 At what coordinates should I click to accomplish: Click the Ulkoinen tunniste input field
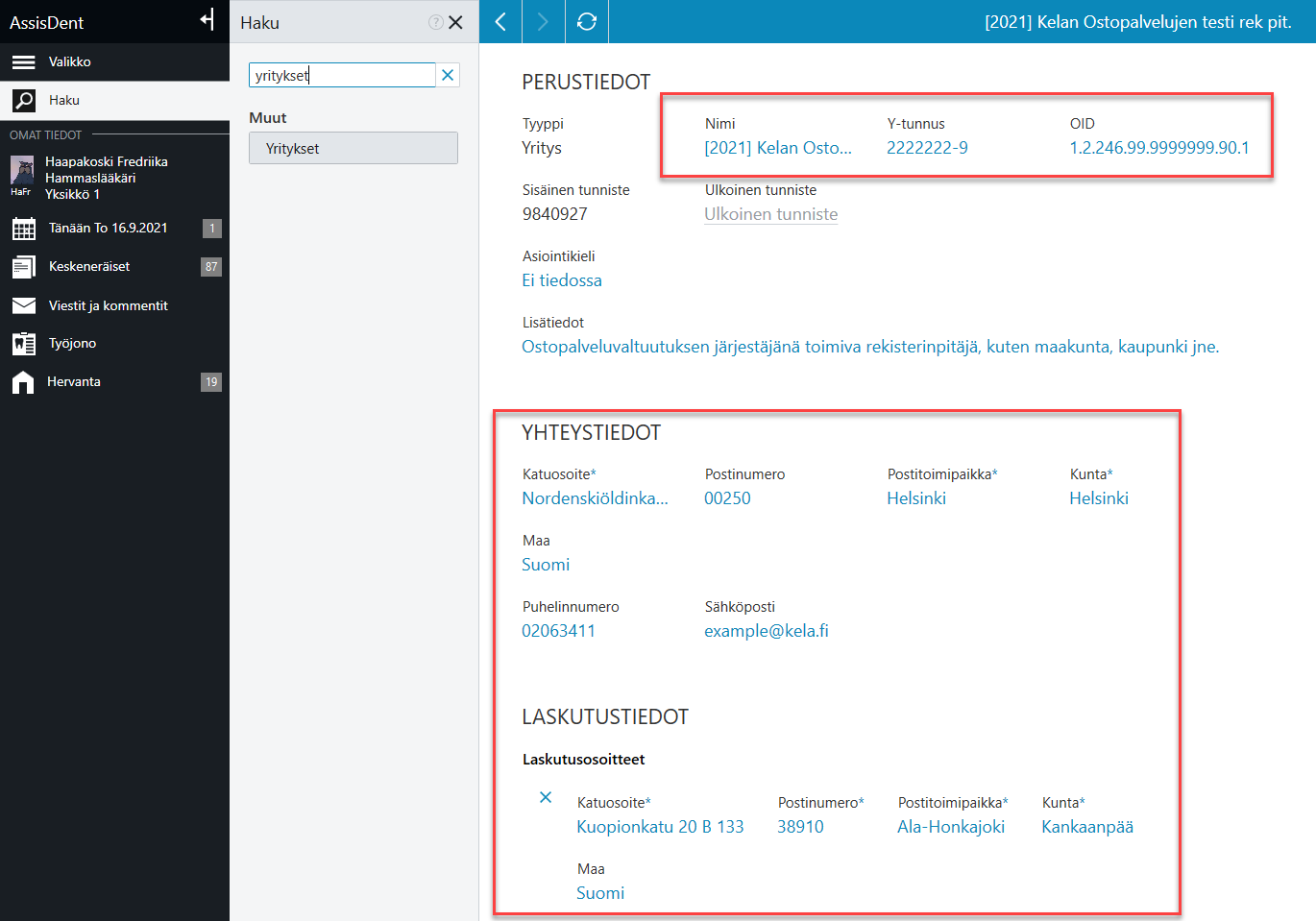tap(771, 214)
